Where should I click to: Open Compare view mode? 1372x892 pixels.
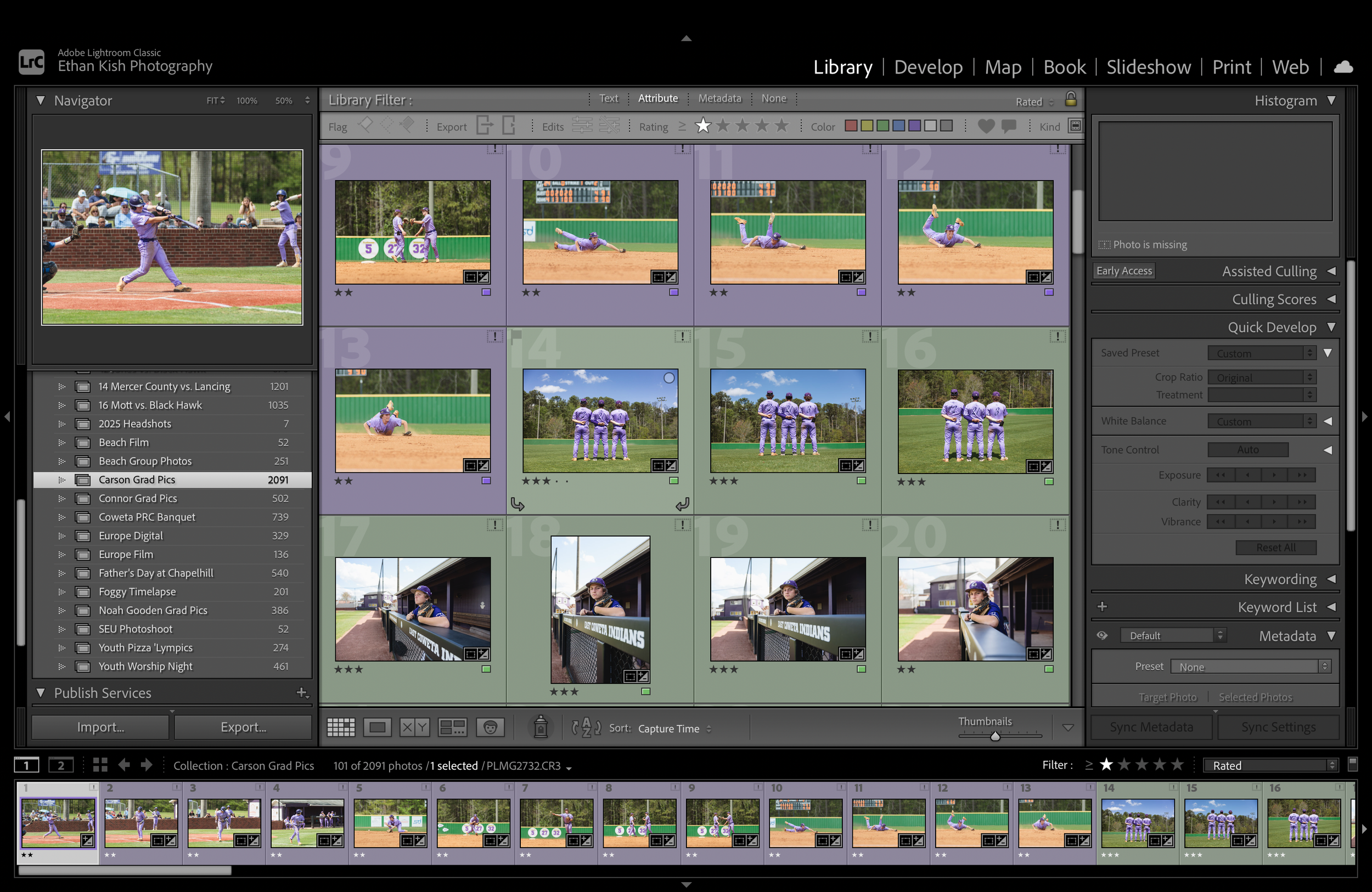(414, 727)
